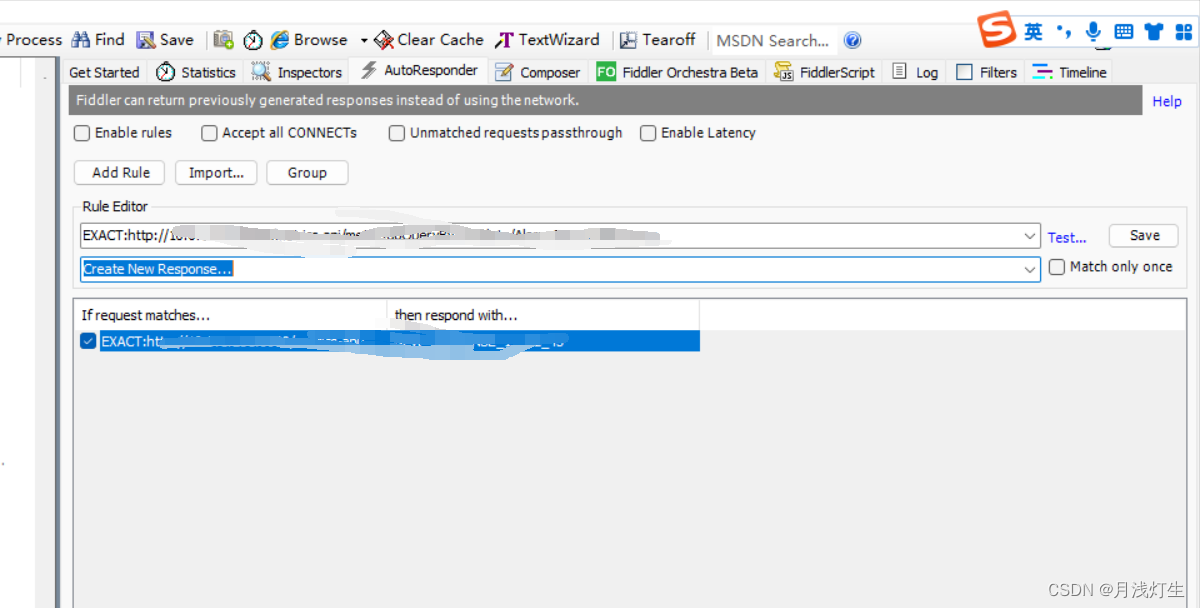Toggle Accept all CONNECTs checkbox
The image size is (1200, 608).
(209, 133)
